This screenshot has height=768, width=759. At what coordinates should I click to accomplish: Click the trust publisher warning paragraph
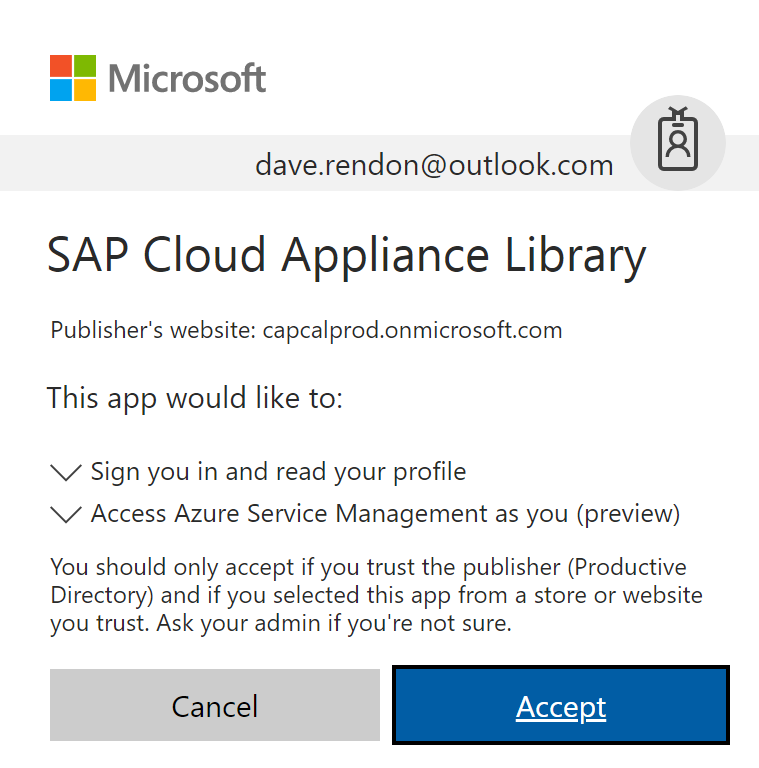376,596
